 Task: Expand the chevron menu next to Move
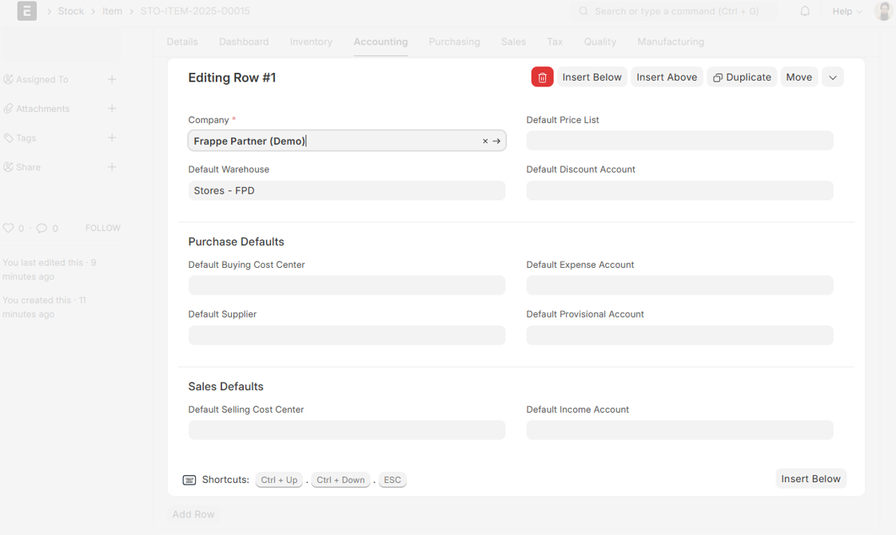click(832, 77)
